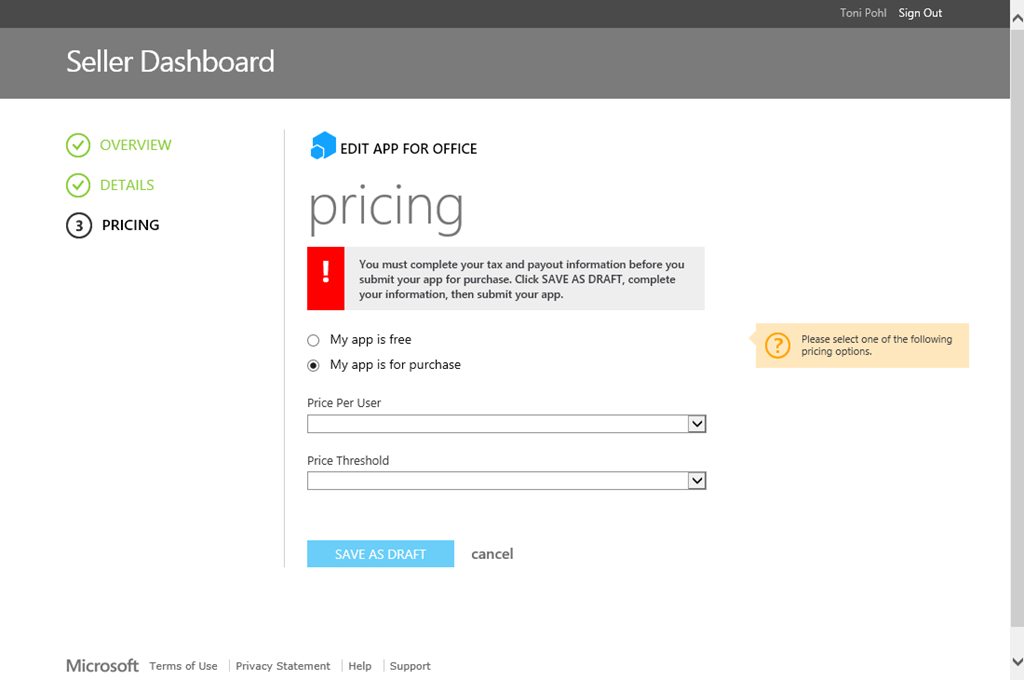The height and width of the screenshot is (680, 1024).
Task: Click the green checkmark beside Overview
Action: [78, 146]
